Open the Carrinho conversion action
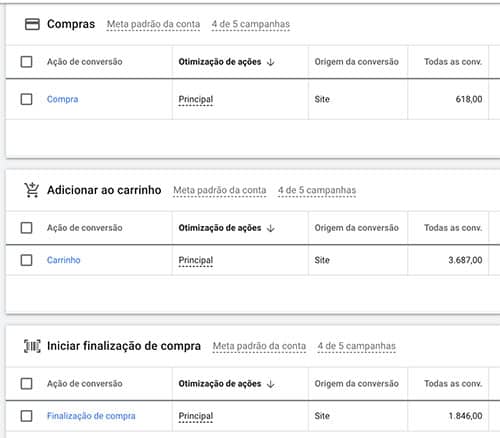Image resolution: width=500 pixels, height=438 pixels. (63, 260)
